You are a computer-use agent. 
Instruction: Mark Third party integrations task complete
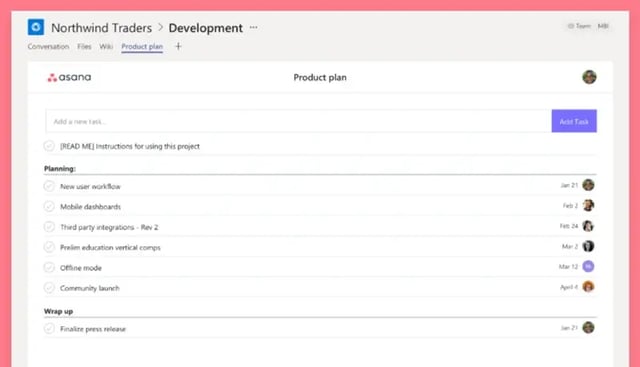click(x=49, y=227)
